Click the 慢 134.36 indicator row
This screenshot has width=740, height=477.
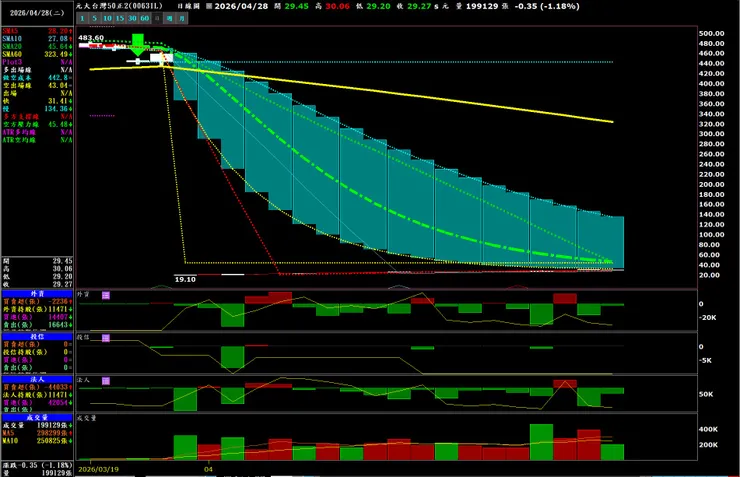[37, 109]
